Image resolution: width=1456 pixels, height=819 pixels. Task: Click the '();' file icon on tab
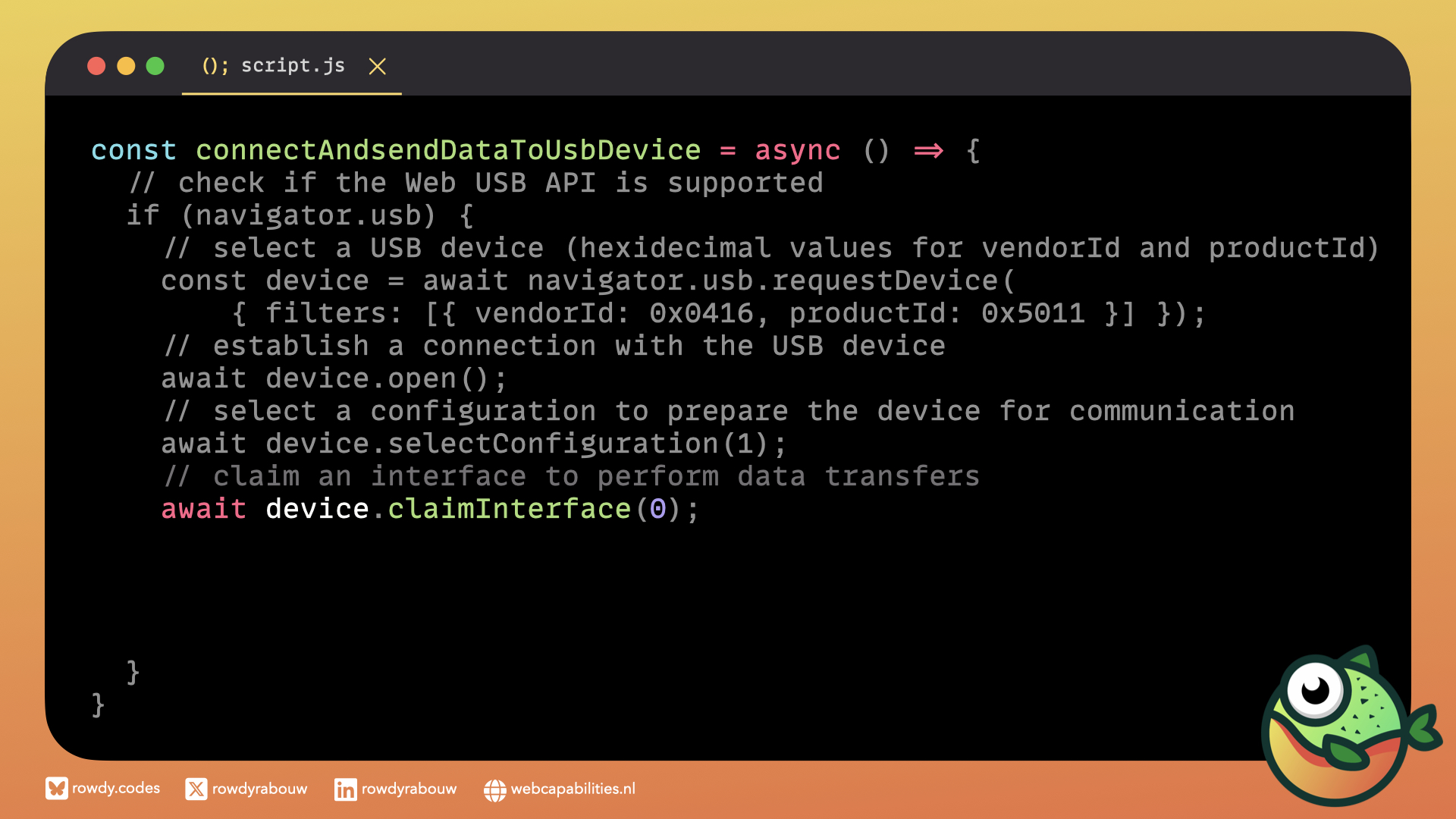click(215, 66)
